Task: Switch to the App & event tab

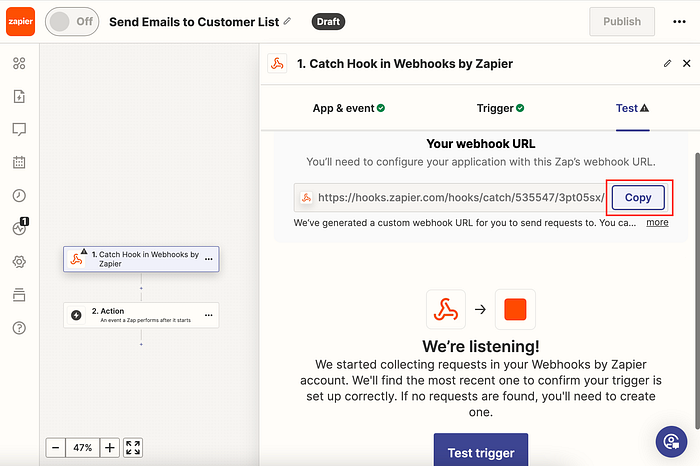Action: pos(349,108)
